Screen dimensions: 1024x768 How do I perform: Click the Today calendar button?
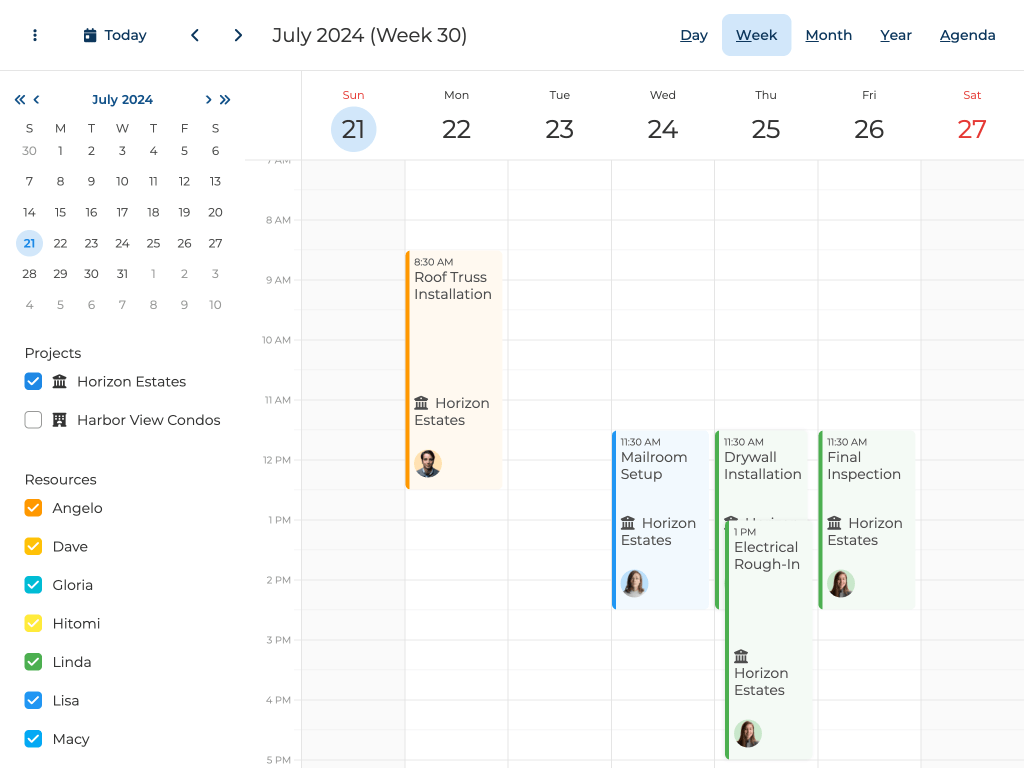pyautogui.click(x=115, y=35)
